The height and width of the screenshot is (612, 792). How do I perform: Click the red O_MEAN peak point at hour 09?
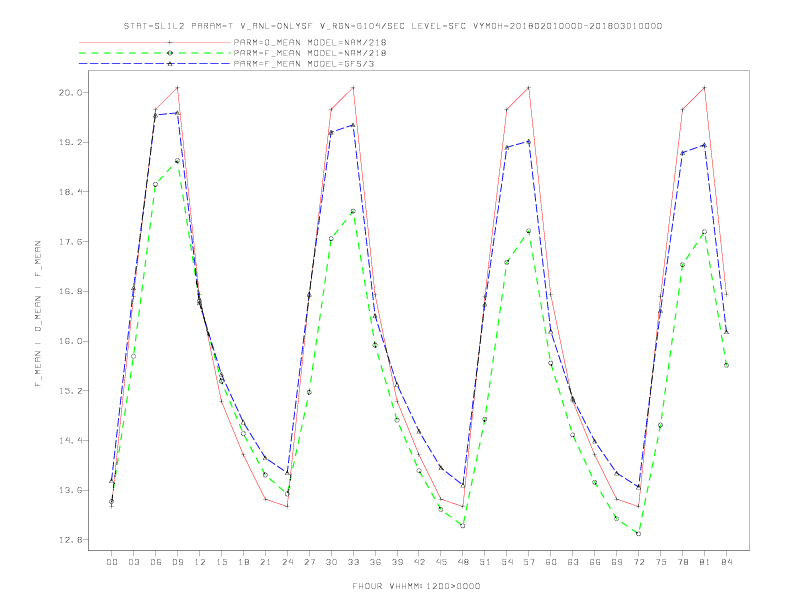coord(177,88)
